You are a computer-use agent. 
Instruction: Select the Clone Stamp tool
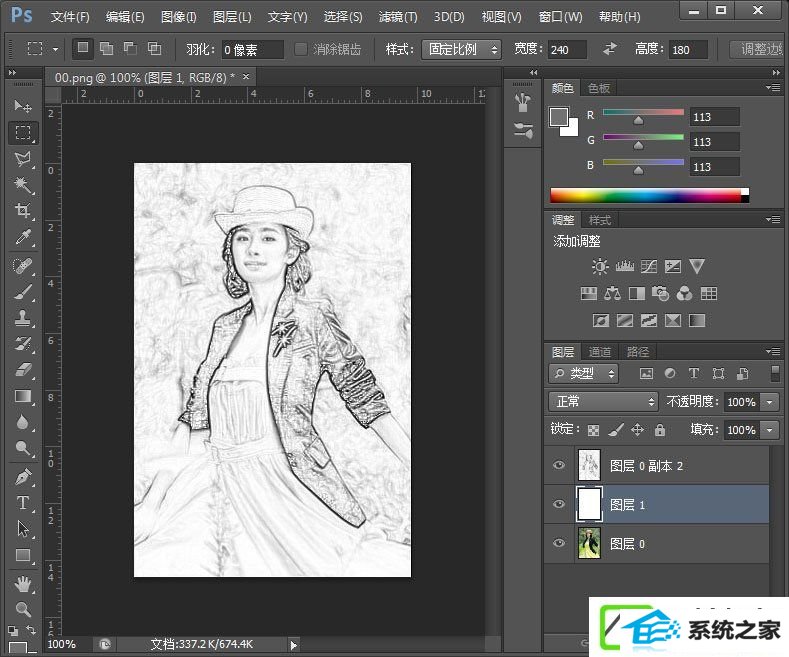pyautogui.click(x=23, y=318)
